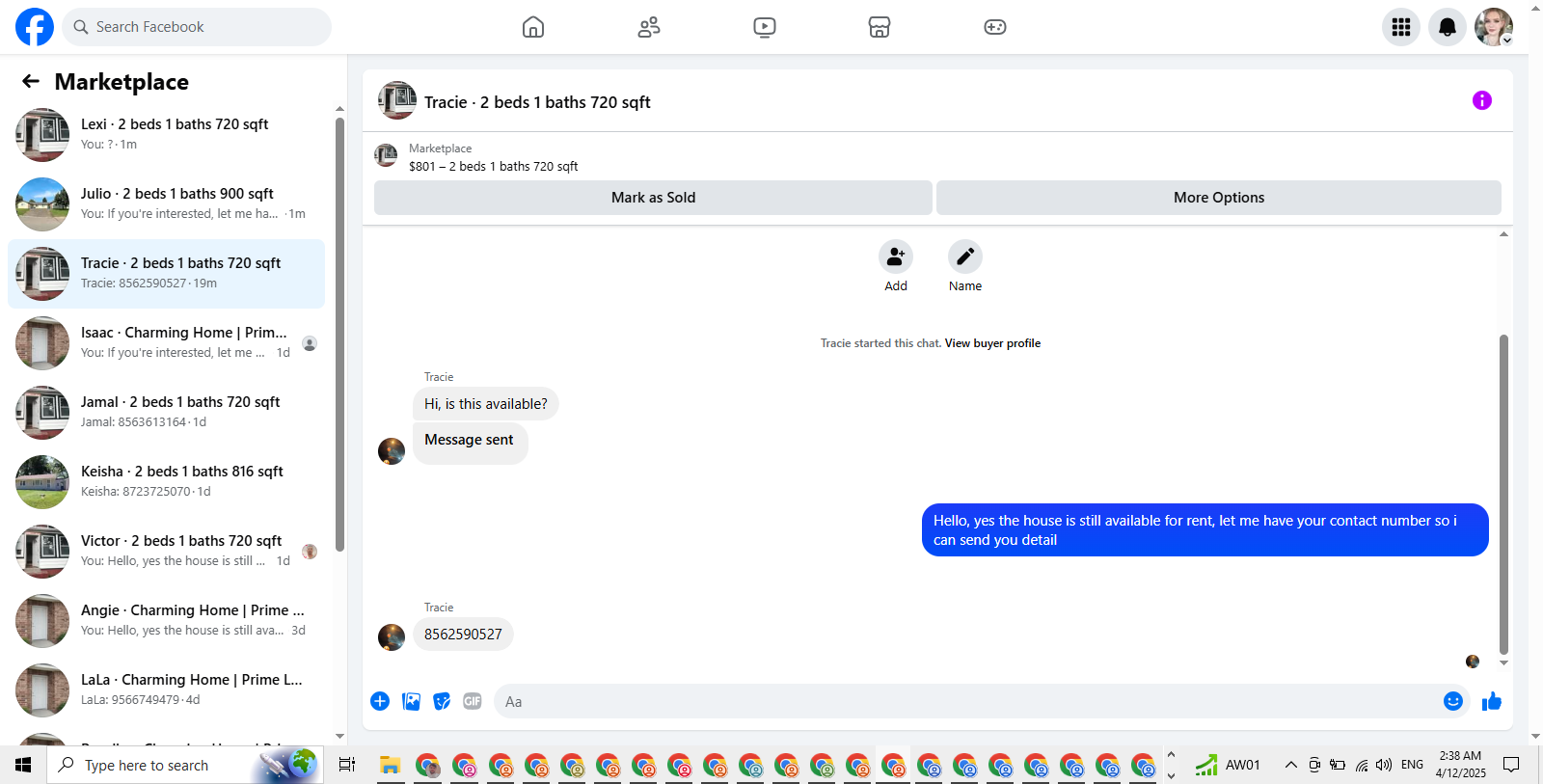The image size is (1543, 784).
Task: Open the account profile menu avatar
Action: [x=1494, y=27]
